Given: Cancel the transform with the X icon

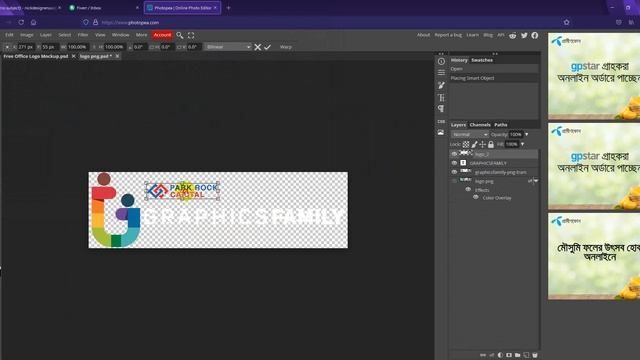Looking at the screenshot, I should (x=258, y=47).
